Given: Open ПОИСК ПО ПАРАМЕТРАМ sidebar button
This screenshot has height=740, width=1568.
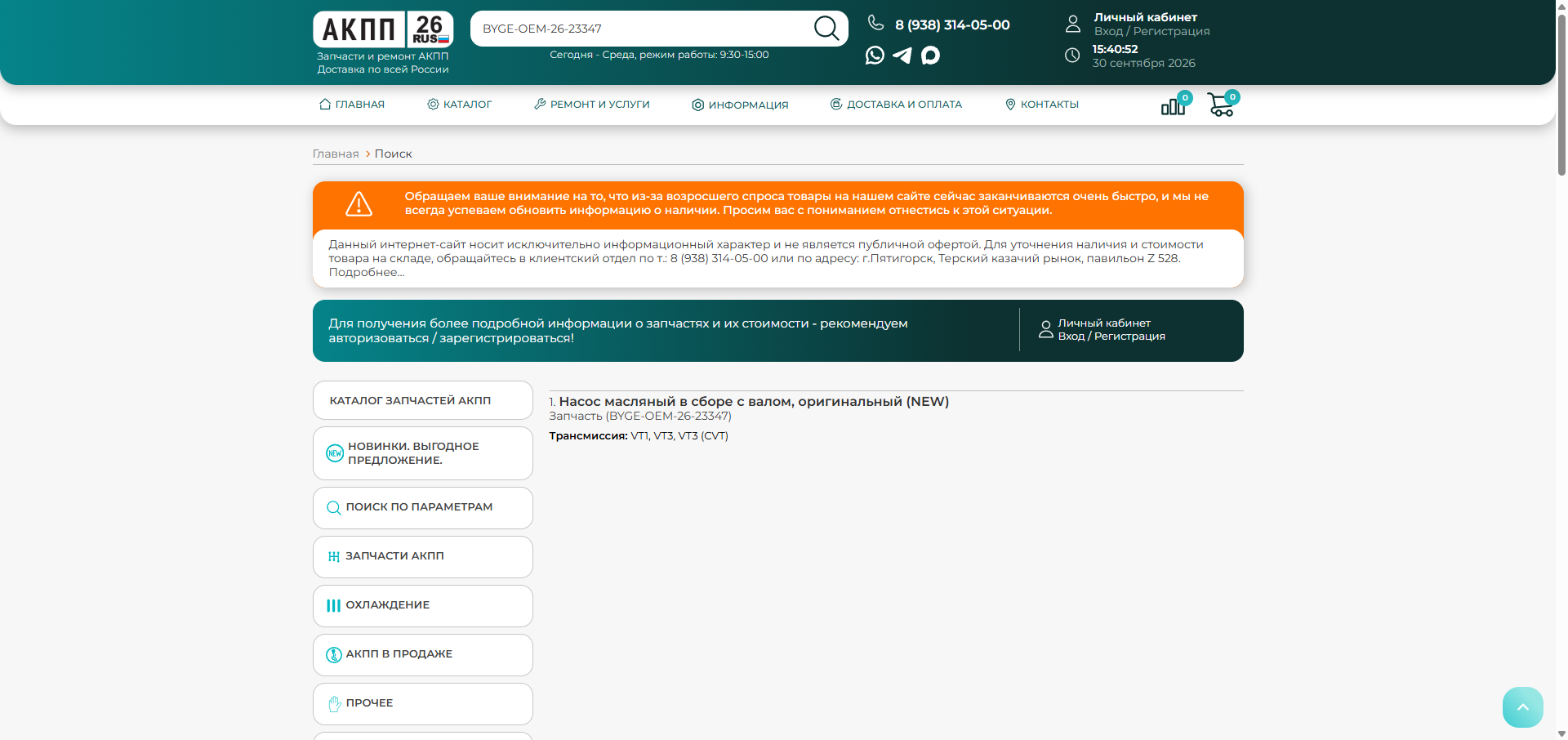Looking at the screenshot, I should (423, 508).
